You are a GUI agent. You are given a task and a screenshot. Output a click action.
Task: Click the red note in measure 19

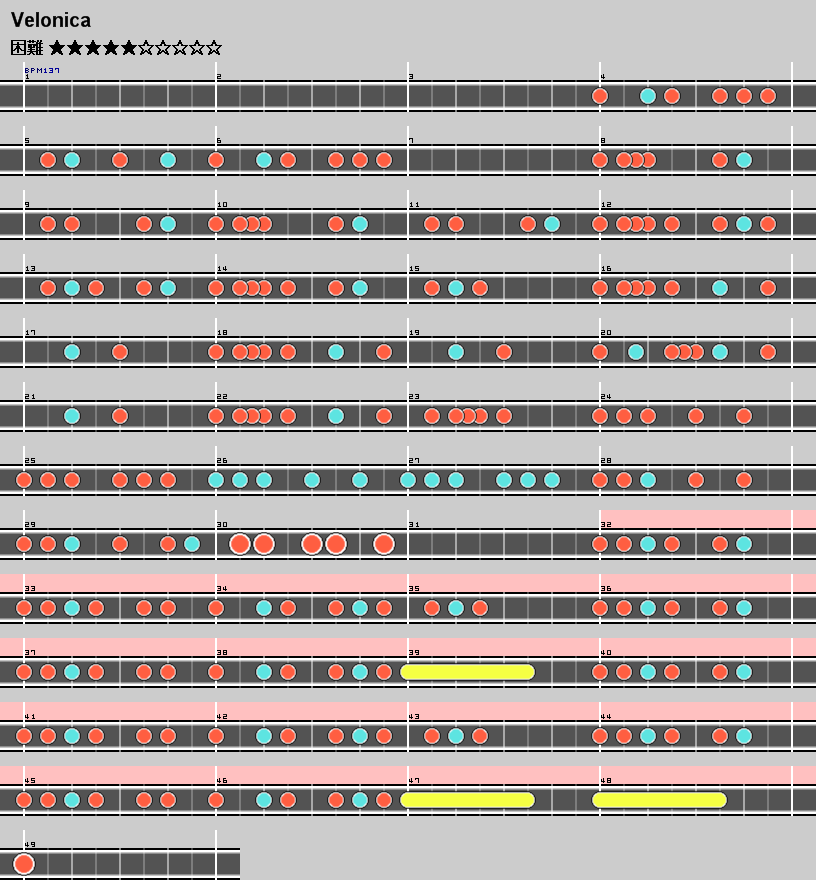coord(503,352)
